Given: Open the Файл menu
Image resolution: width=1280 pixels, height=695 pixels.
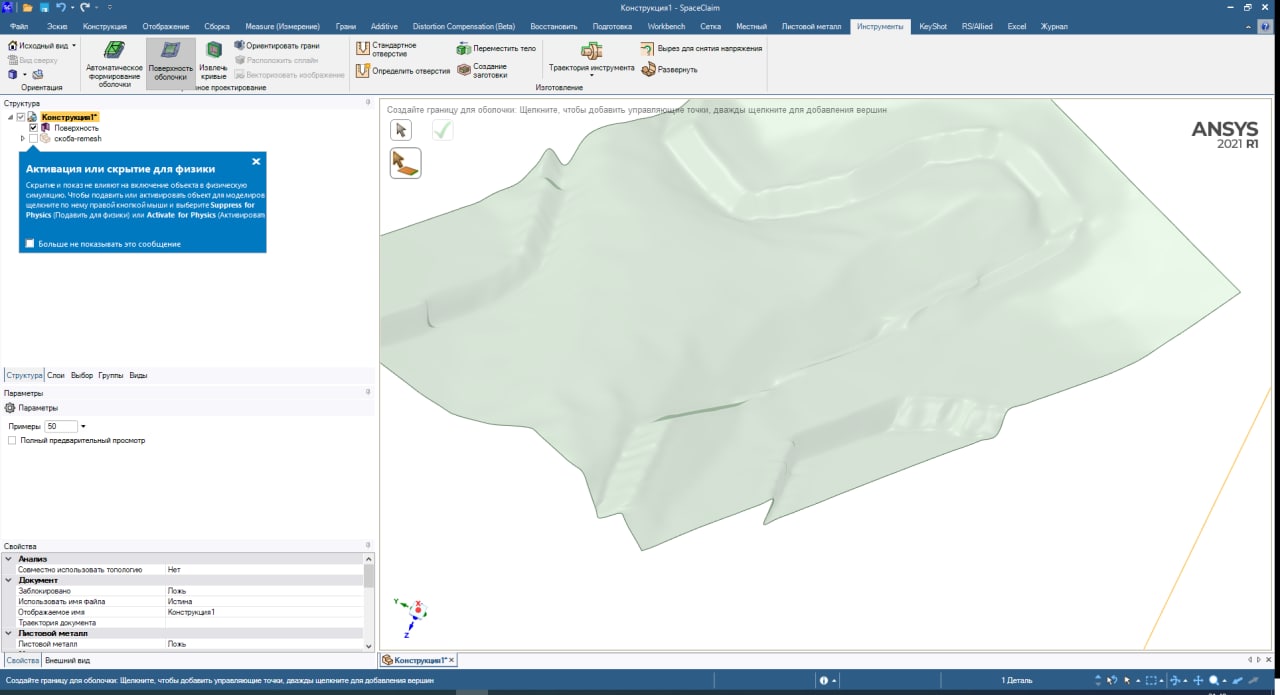Looking at the screenshot, I should 19,26.
